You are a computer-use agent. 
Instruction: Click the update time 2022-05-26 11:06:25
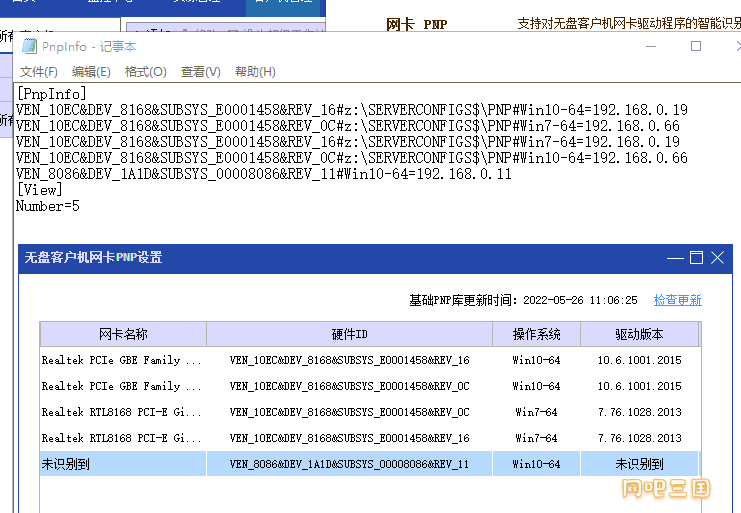click(580, 300)
